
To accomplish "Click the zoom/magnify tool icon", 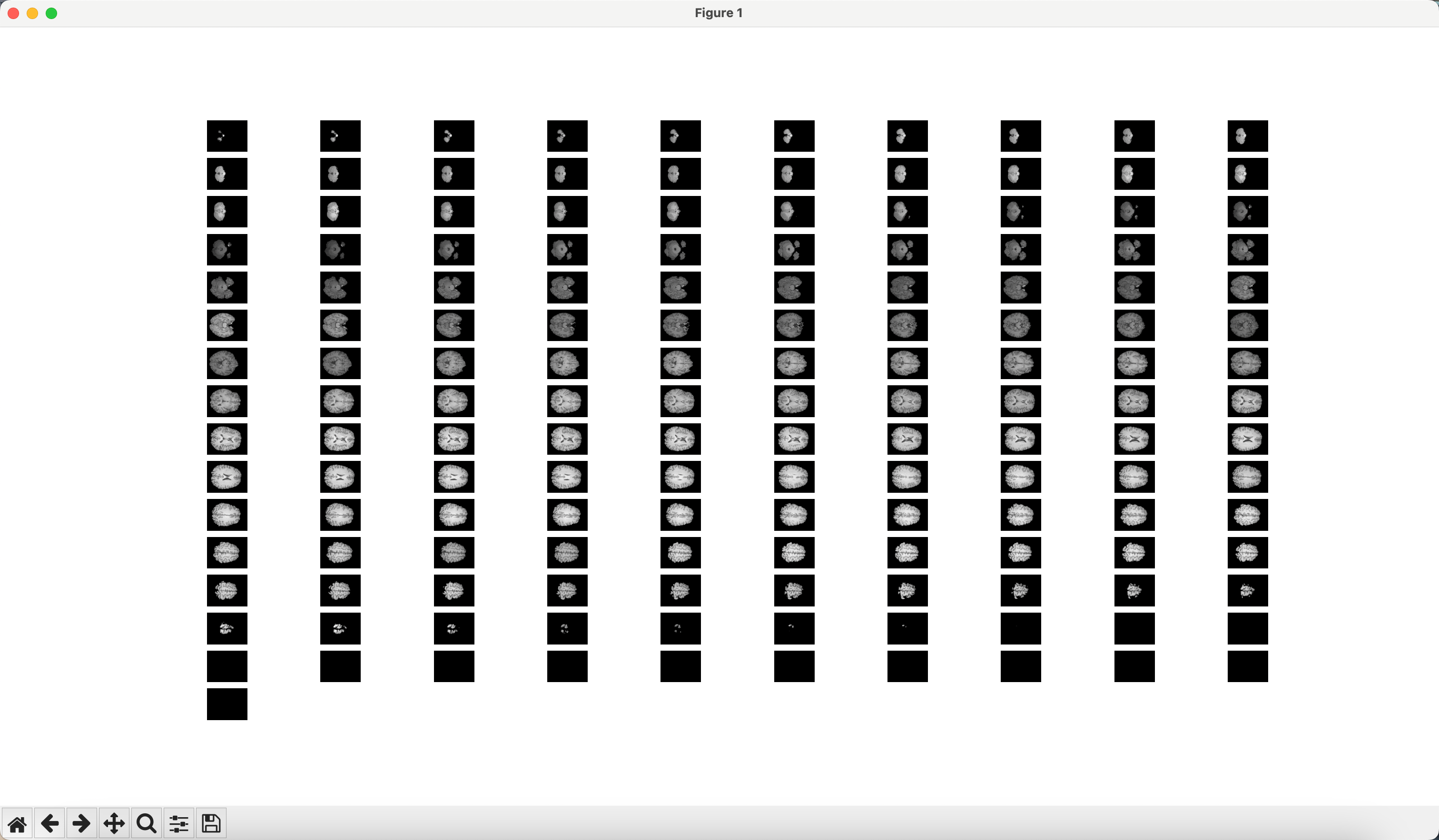I will (x=146, y=822).
